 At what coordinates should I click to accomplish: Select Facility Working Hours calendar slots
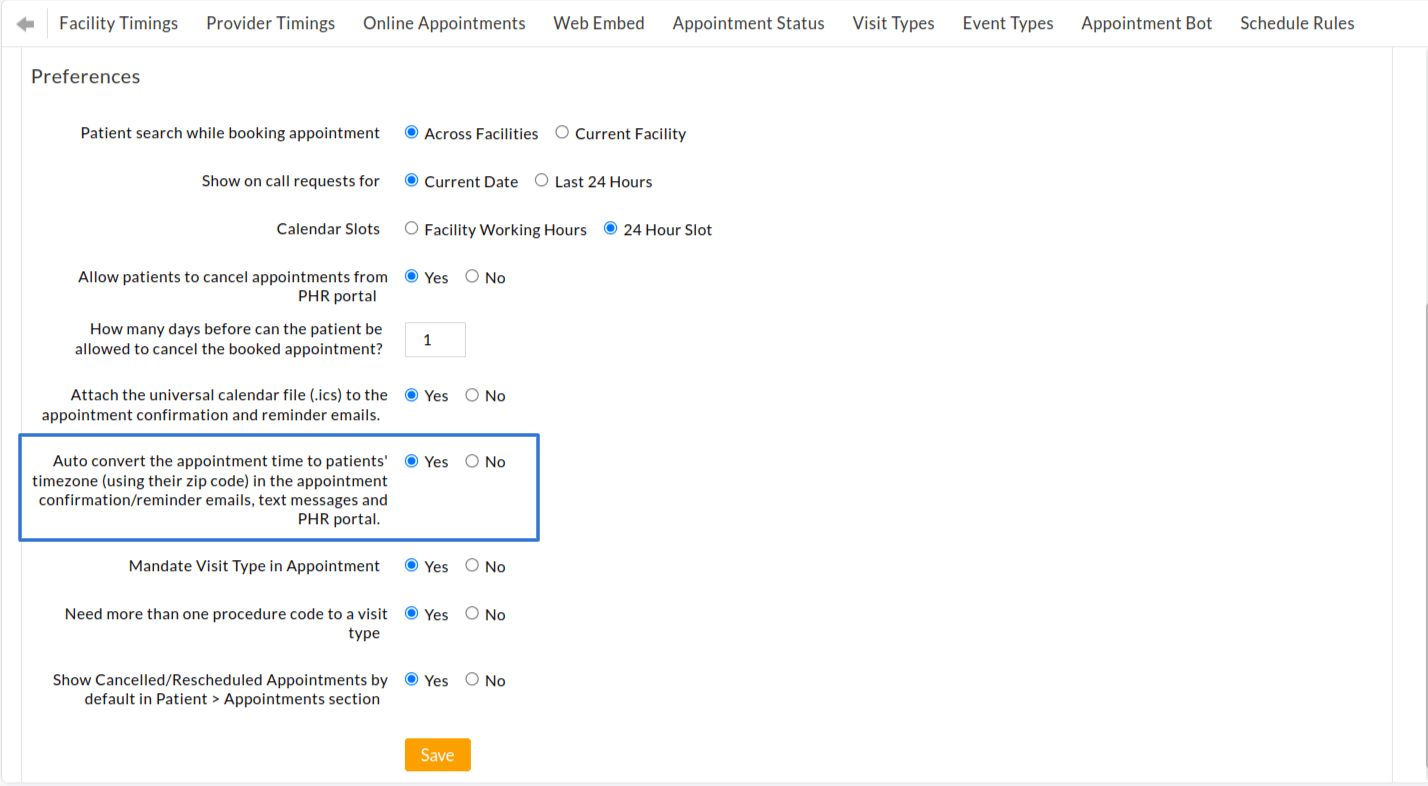(411, 228)
